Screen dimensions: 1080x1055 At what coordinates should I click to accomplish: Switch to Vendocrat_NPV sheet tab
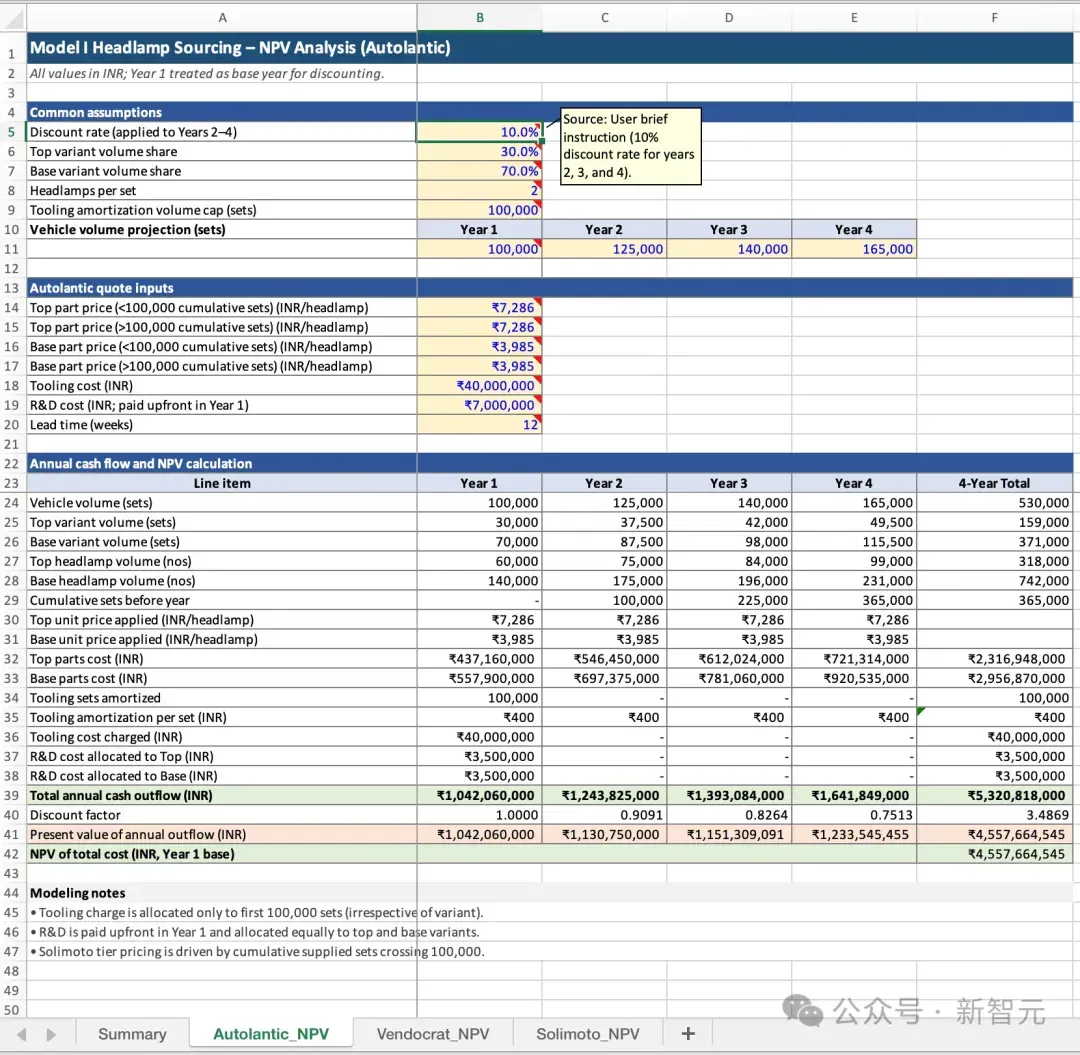[x=433, y=1034]
